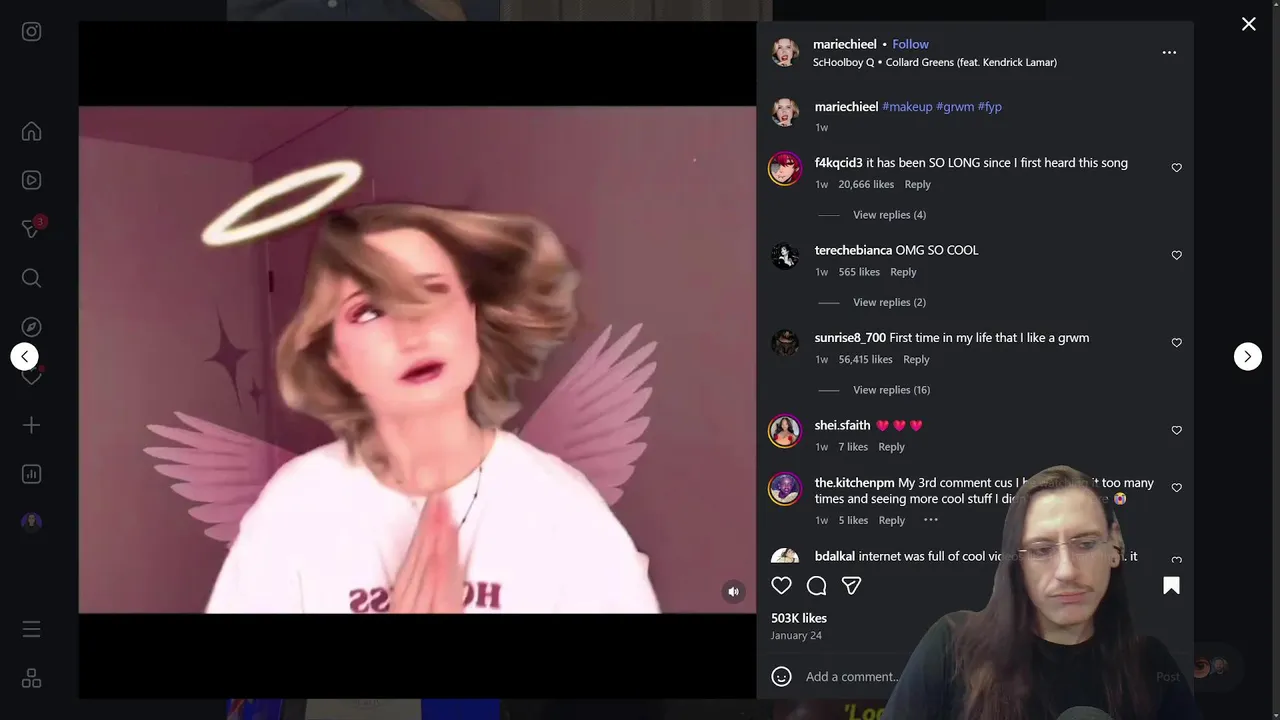Image resolution: width=1280 pixels, height=720 pixels.
Task: Like the post with heart icon
Action: pyautogui.click(x=781, y=586)
